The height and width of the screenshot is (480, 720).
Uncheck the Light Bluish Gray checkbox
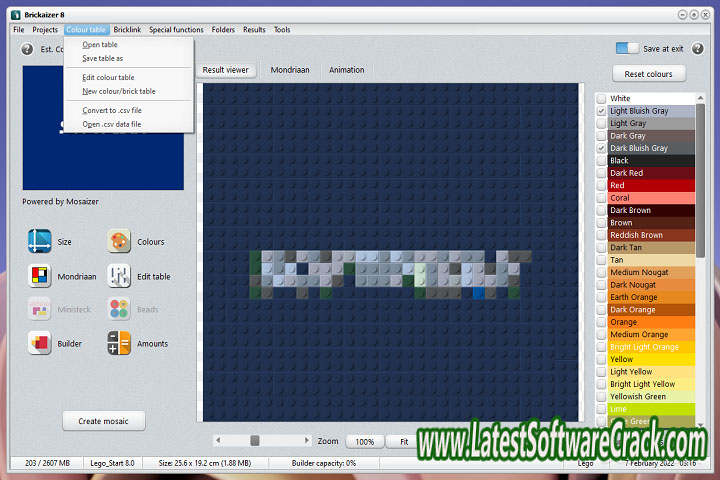tap(601, 111)
